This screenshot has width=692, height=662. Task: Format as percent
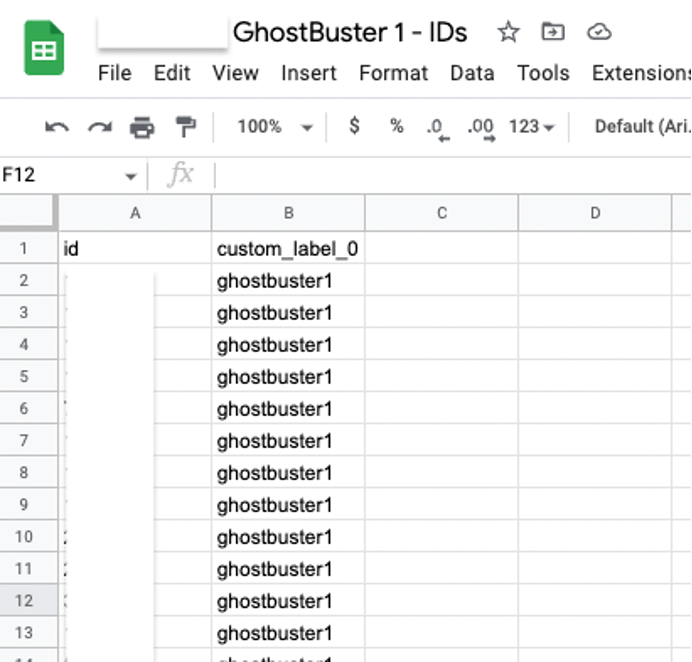tap(397, 126)
